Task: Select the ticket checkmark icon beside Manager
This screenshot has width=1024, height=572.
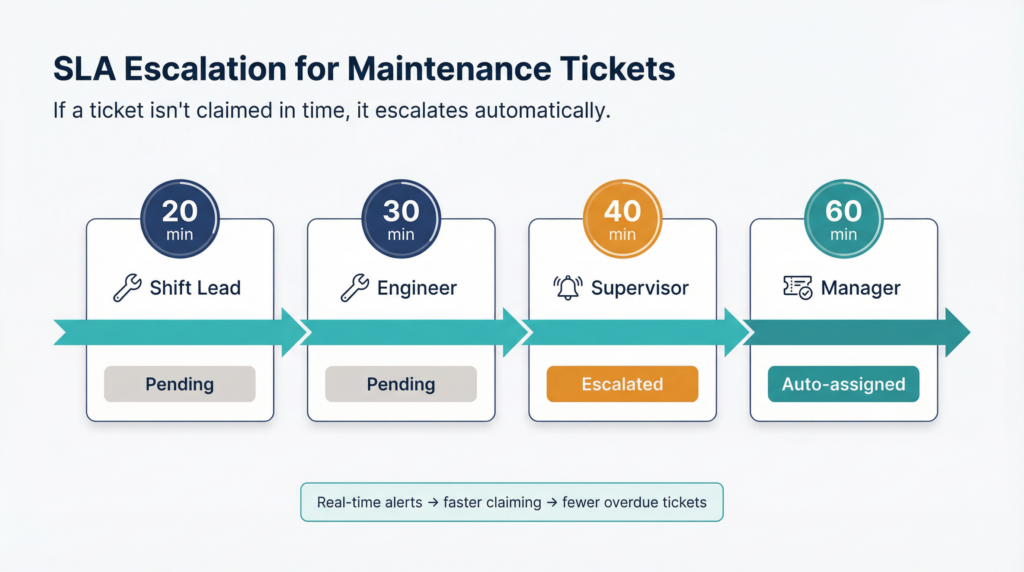Action: 797,287
